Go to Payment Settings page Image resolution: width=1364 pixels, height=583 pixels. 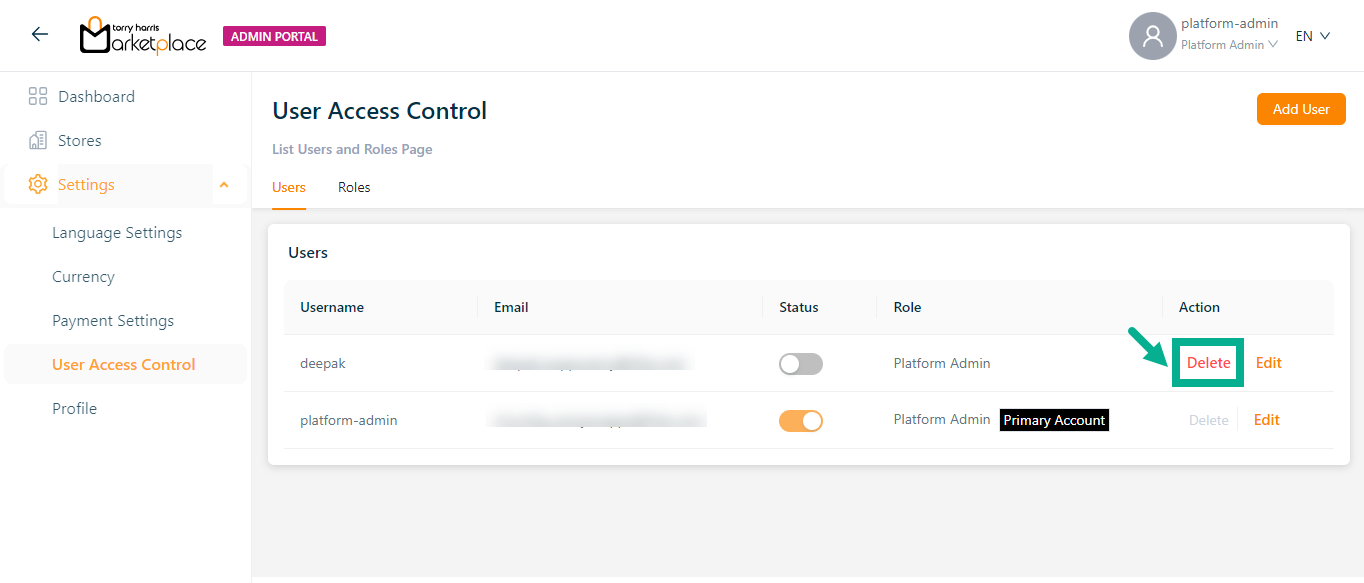coord(113,321)
